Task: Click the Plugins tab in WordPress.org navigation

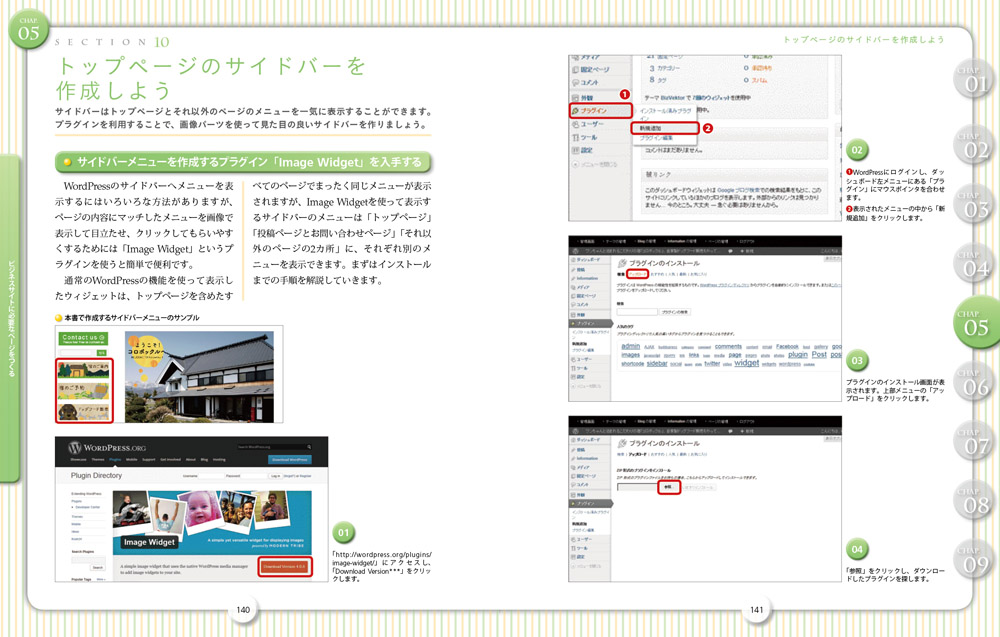Action: pyautogui.click(x=115, y=460)
